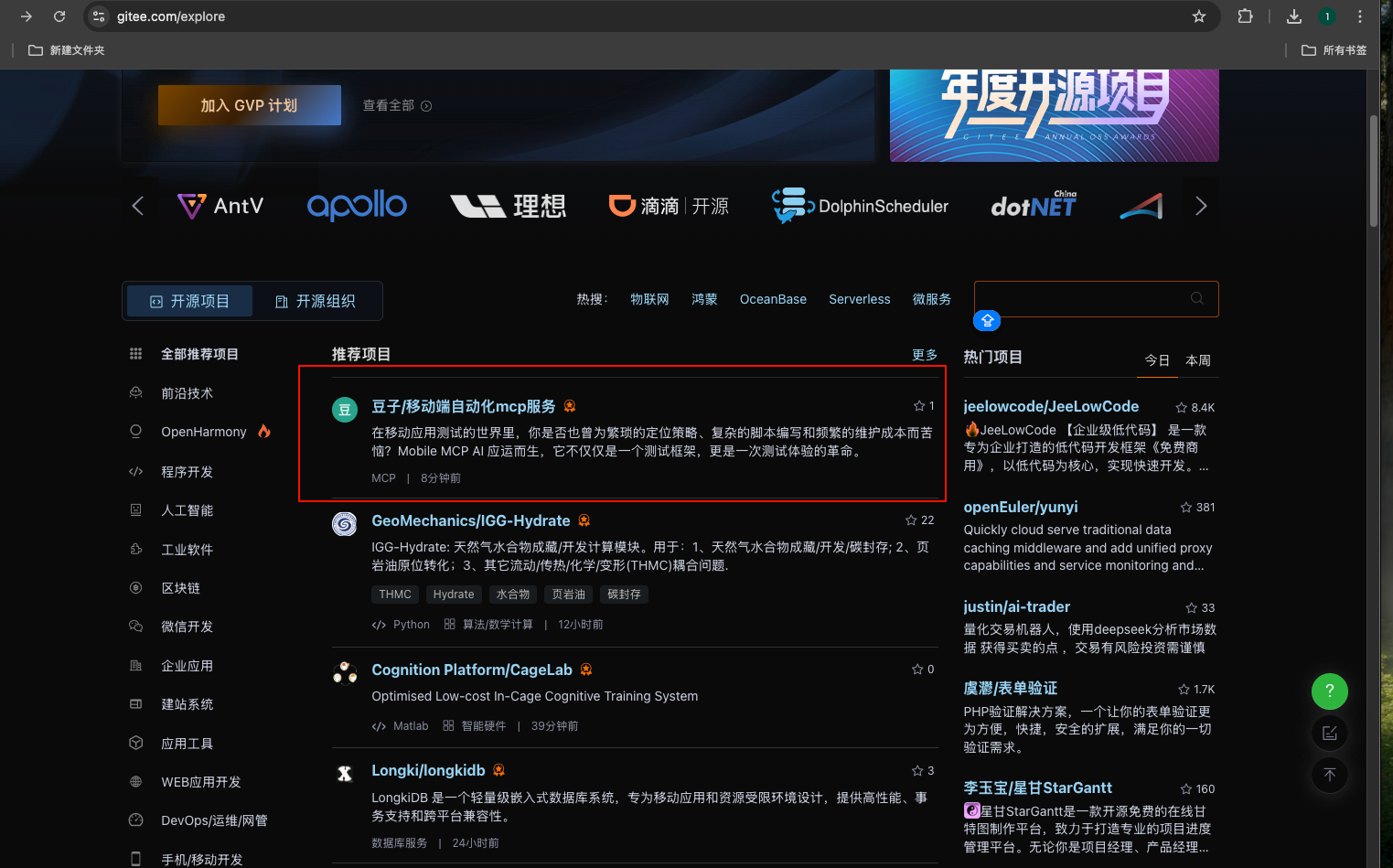Click the back-to-top arrow icon

click(1330, 775)
